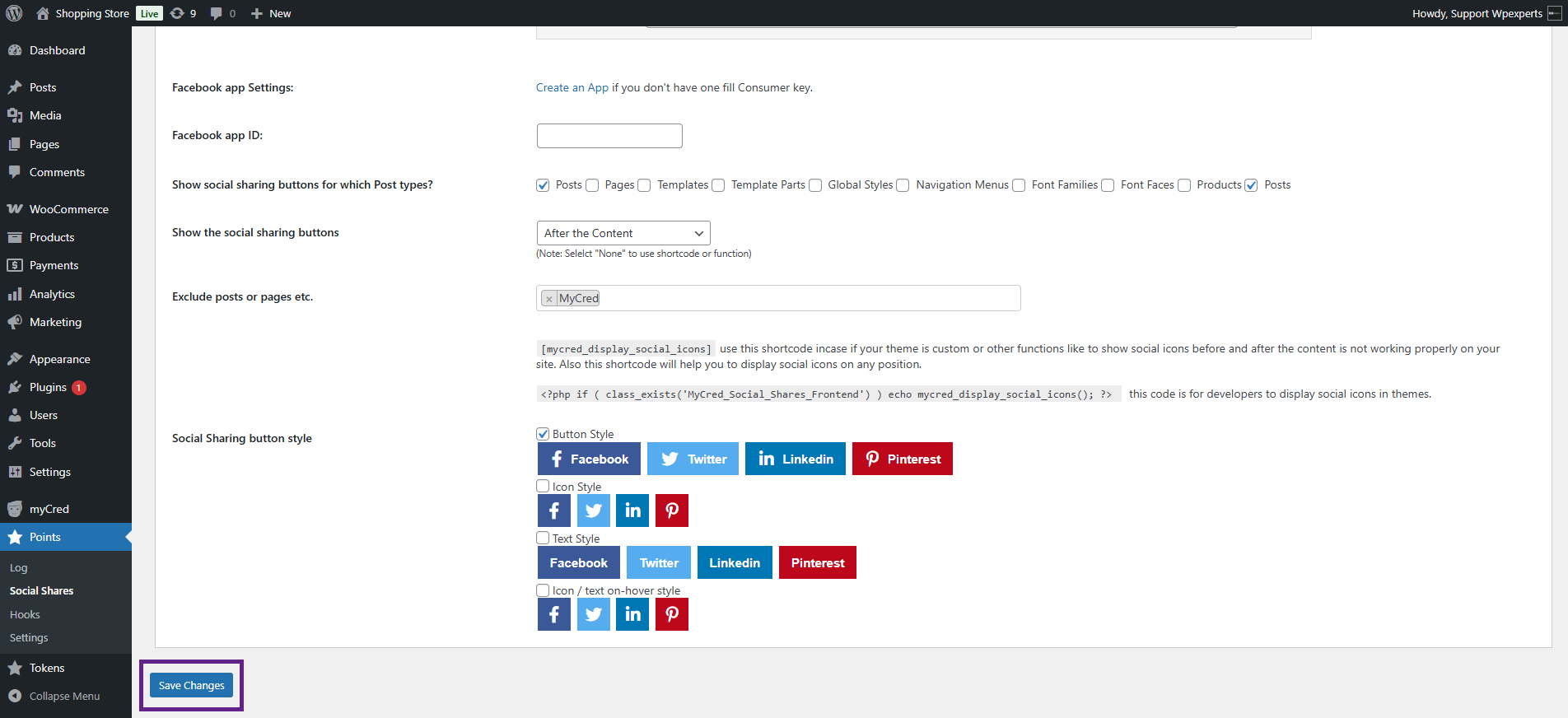Open the After the Content dropdown
Screen dimensions: 1568x718
623,233
